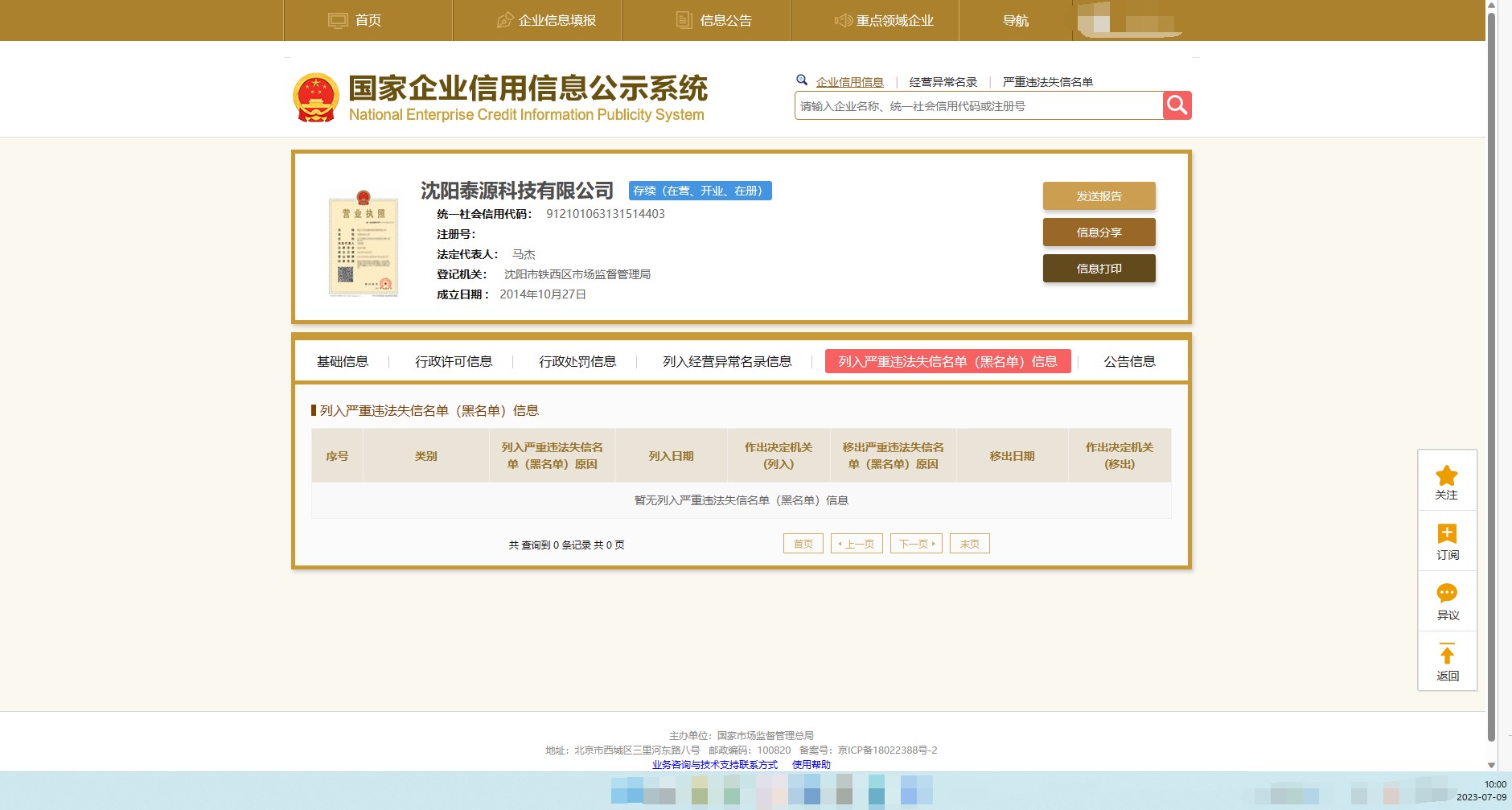Open 导航 in the top navigation
This screenshot has height=810, width=1512.
(x=1016, y=20)
